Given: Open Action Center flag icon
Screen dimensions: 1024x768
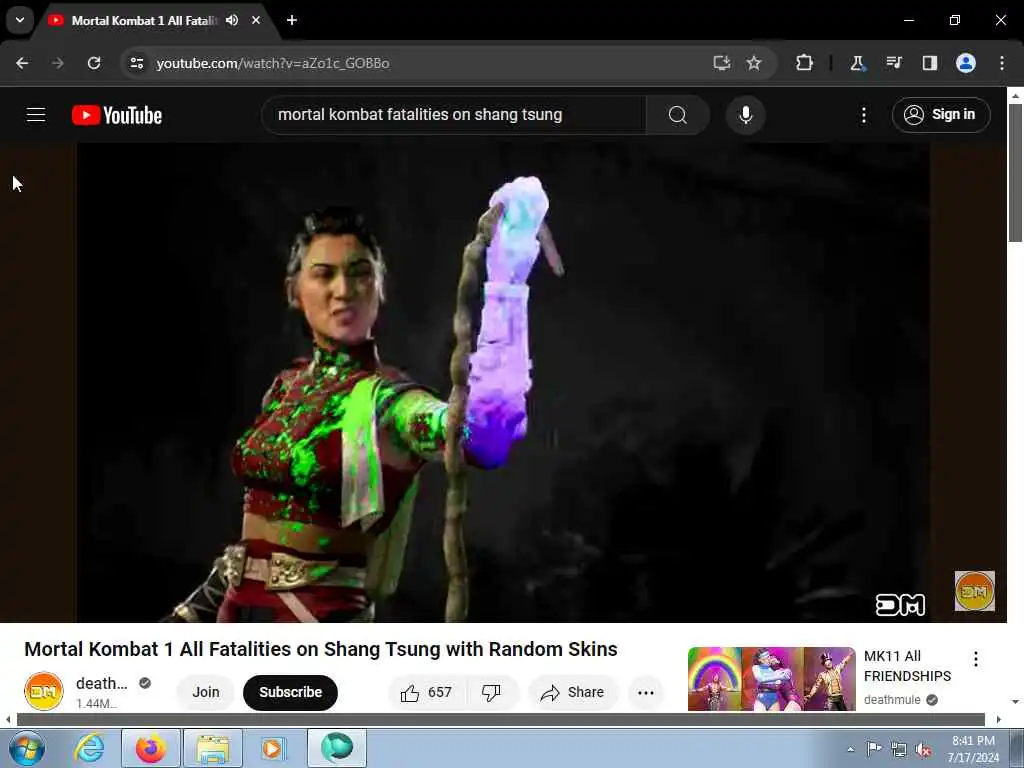Looking at the screenshot, I should click(874, 749).
